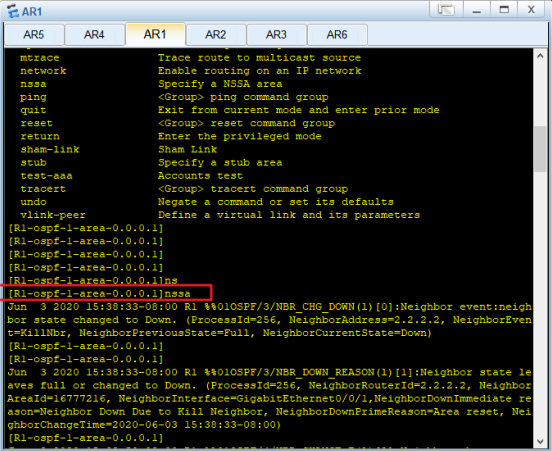The width and height of the screenshot is (552, 451).
Task: Minimize the AR1 window
Action: pyautogui.click(x=477, y=10)
